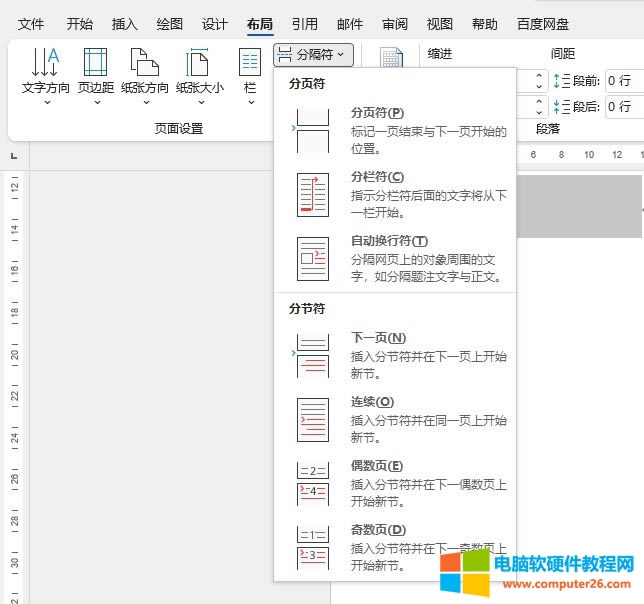Click the 栏 columns icon
Screen dimensions: 644x604
click(250, 62)
